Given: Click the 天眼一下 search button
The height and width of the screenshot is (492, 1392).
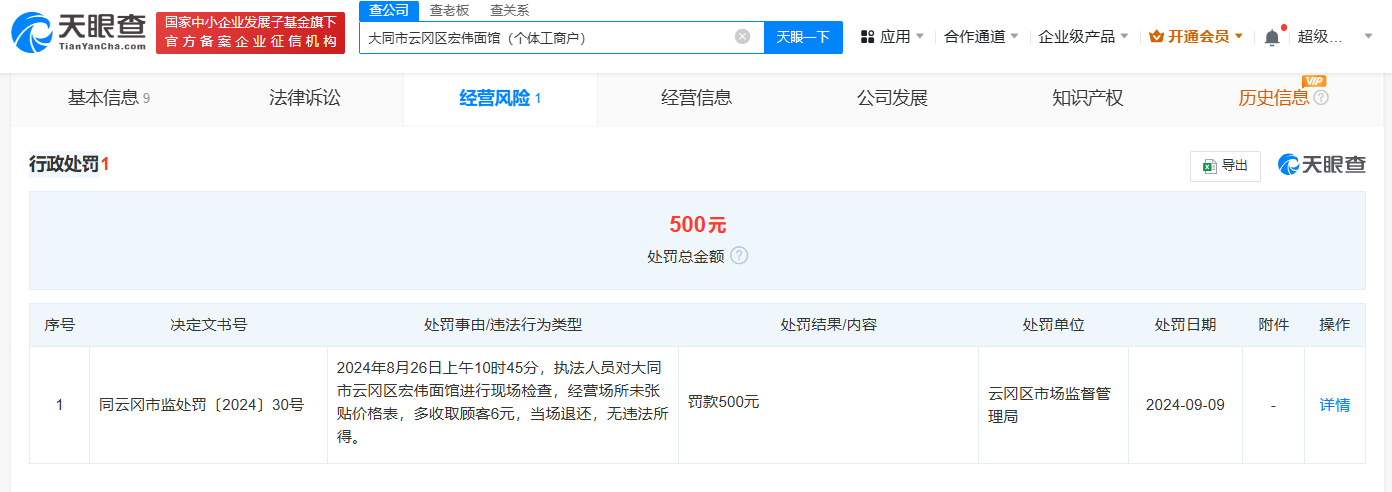Looking at the screenshot, I should tap(803, 37).
